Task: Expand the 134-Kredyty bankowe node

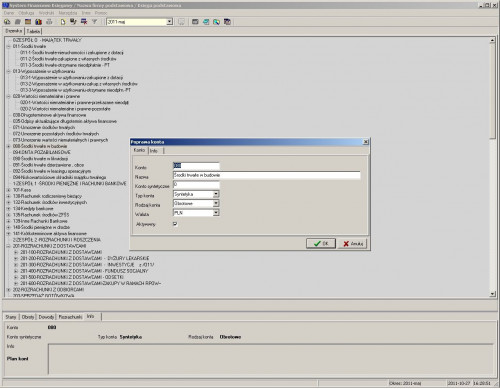Action: click(9, 209)
